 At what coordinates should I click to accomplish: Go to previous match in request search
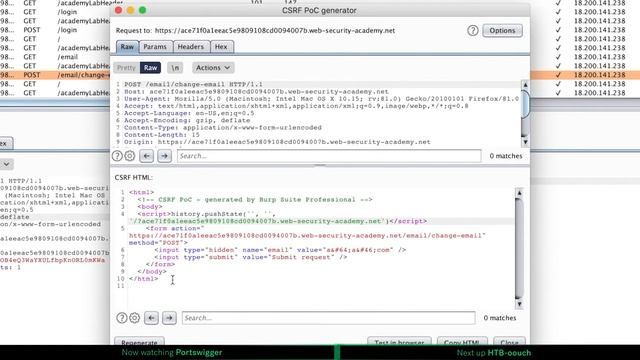click(x=147, y=156)
